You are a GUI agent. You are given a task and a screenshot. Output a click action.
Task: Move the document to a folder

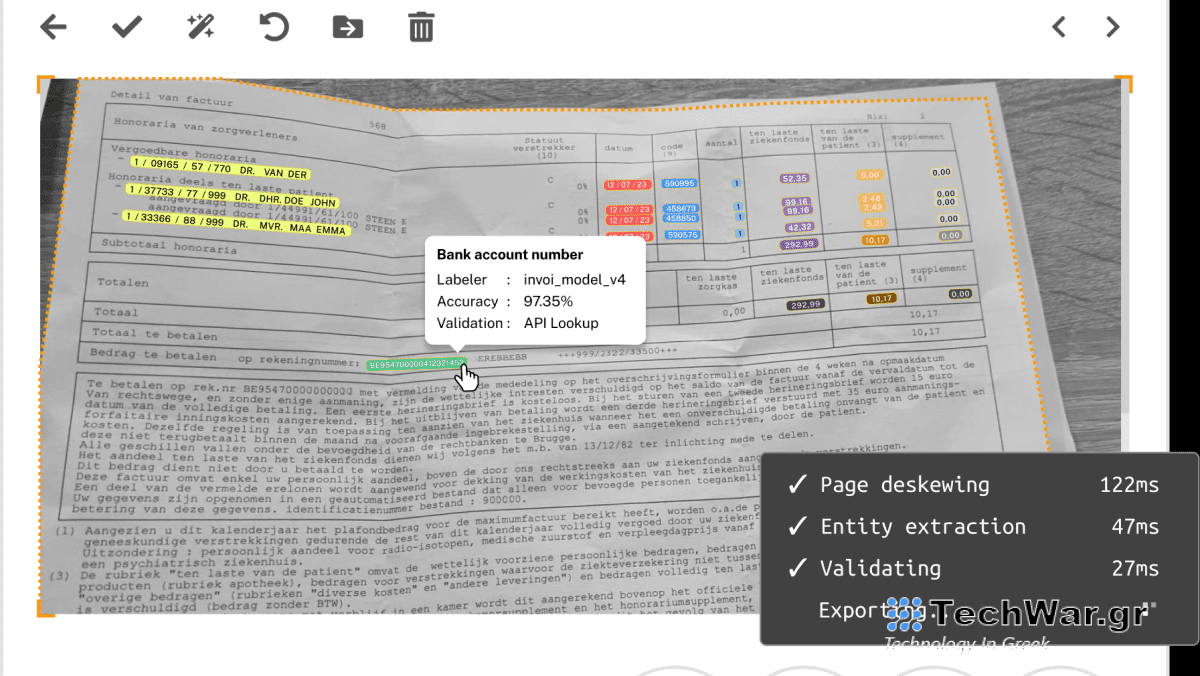click(347, 27)
